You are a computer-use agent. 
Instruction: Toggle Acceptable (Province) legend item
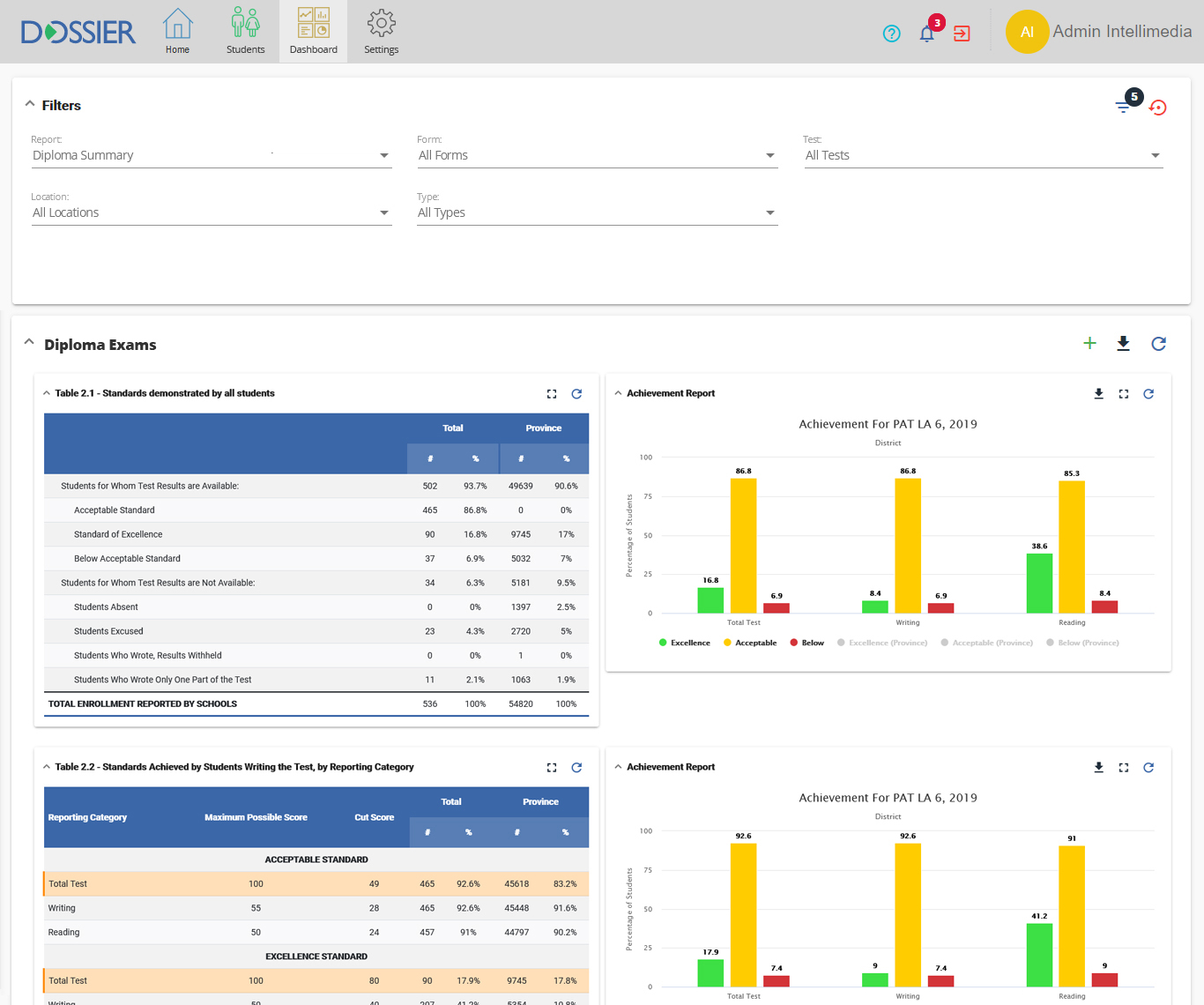click(x=986, y=643)
